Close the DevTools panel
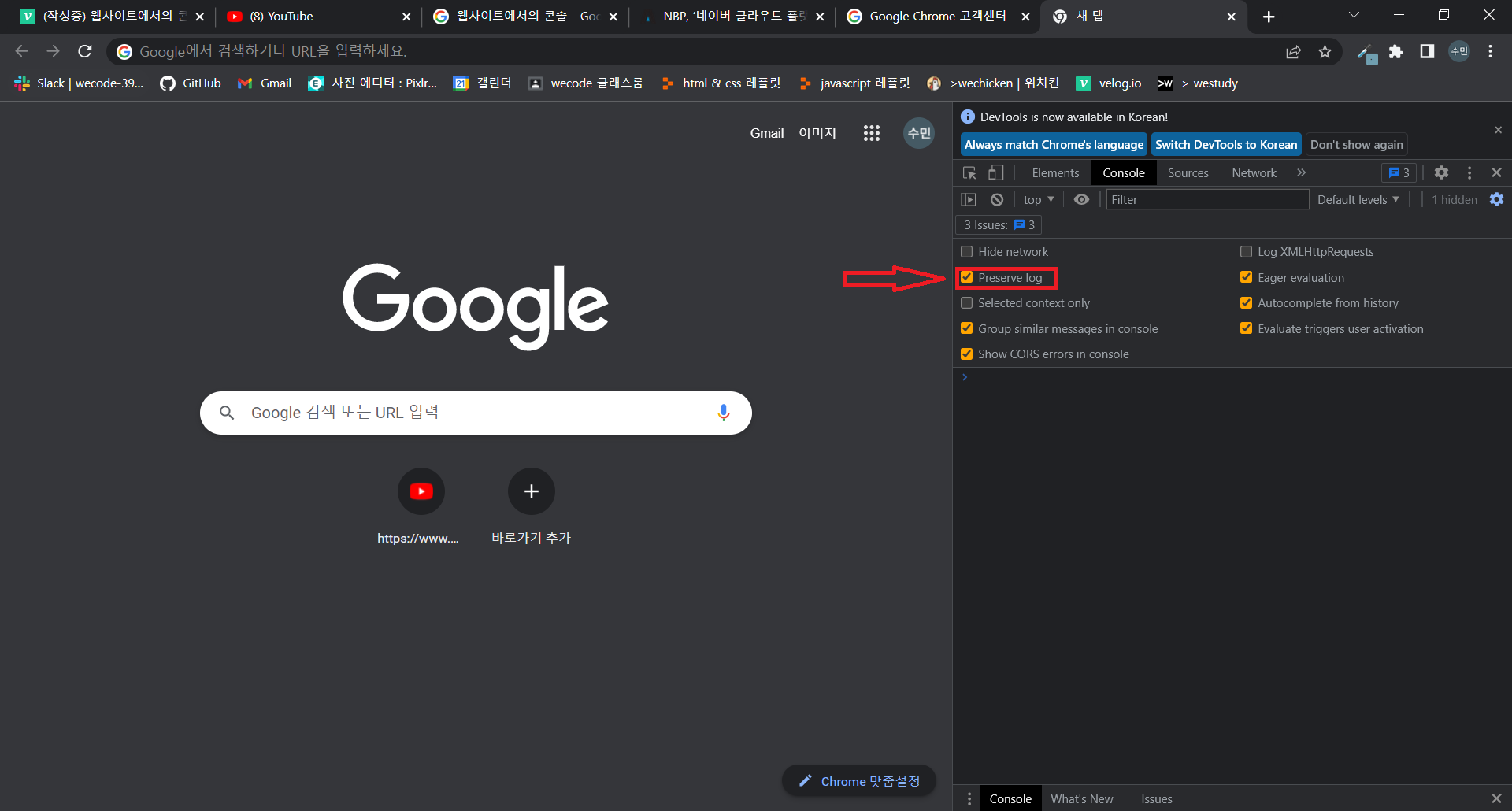This screenshot has height=811, width=1512. (x=1496, y=173)
